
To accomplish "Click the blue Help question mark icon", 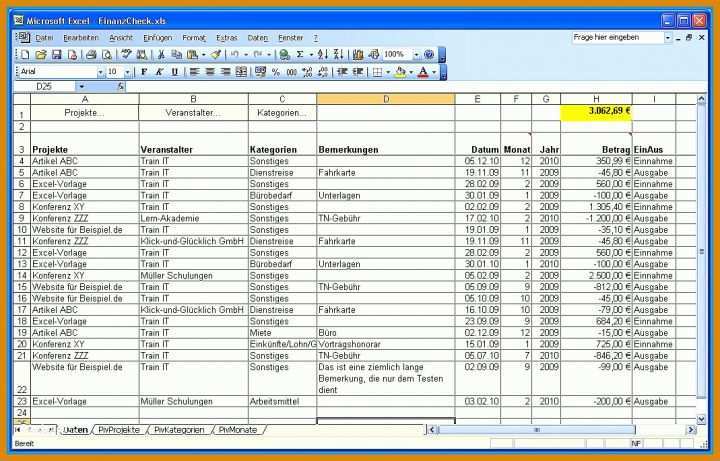I will pyautogui.click(x=429, y=55).
